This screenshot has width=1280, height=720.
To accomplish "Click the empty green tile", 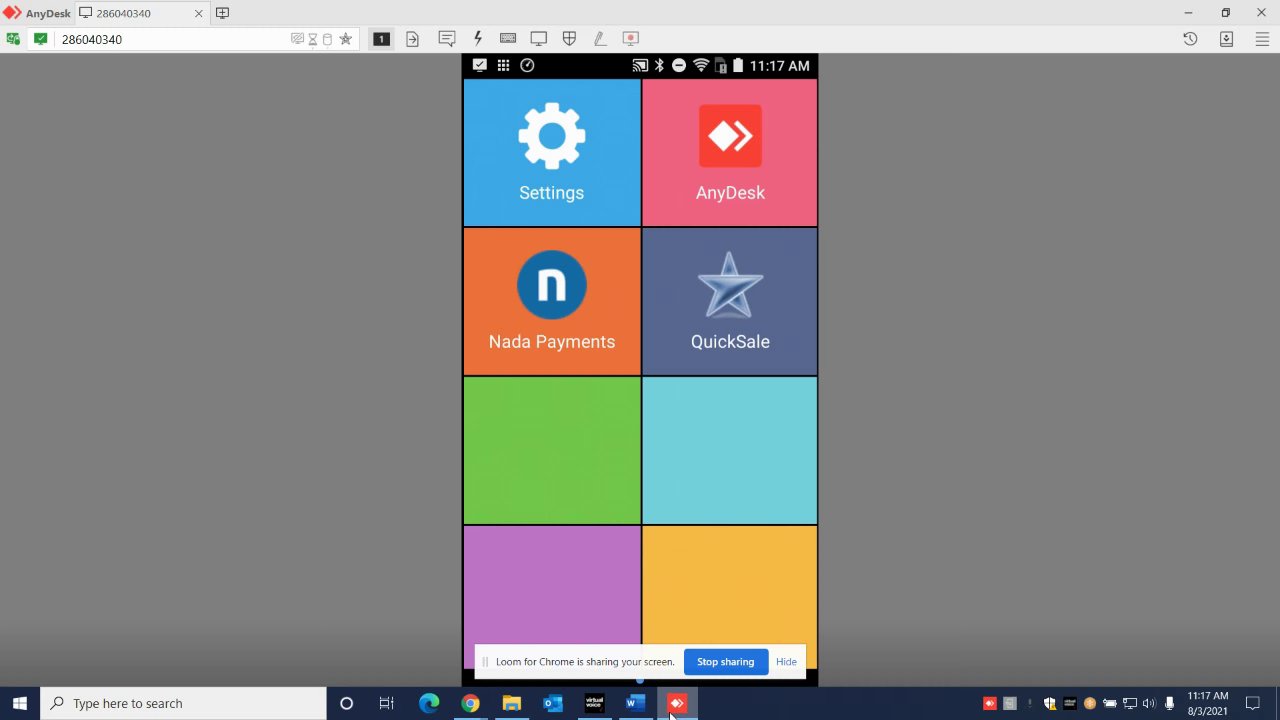I will pyautogui.click(x=552, y=451).
